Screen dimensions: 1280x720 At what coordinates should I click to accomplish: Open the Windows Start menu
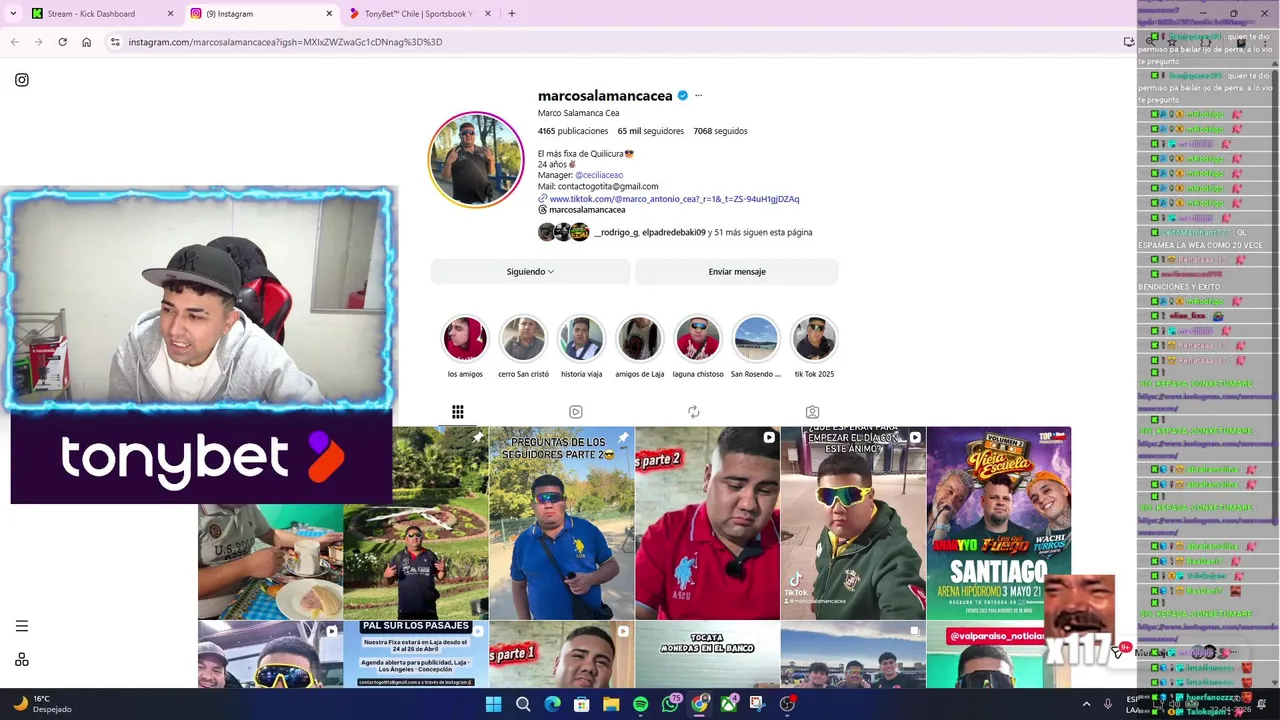pyautogui.click(x=494, y=704)
